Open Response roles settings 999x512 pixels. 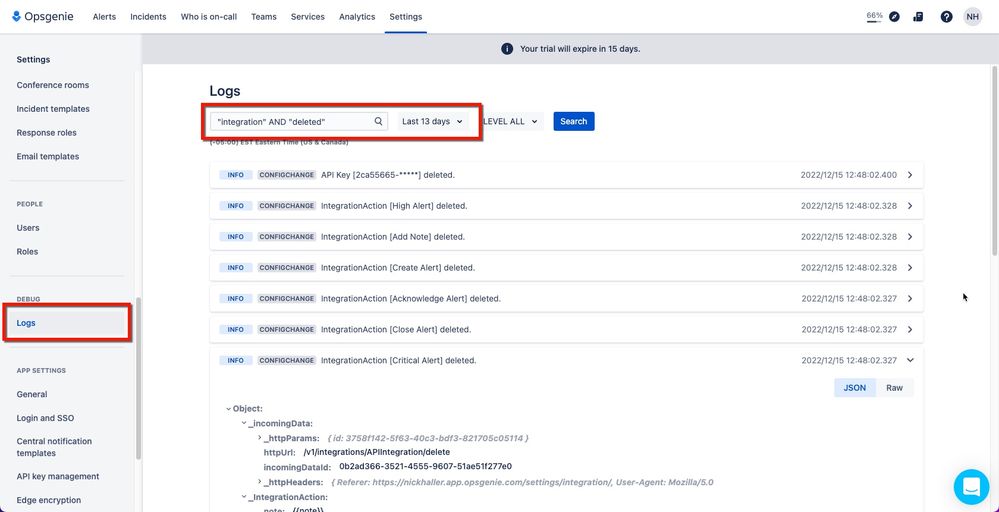click(x=47, y=133)
